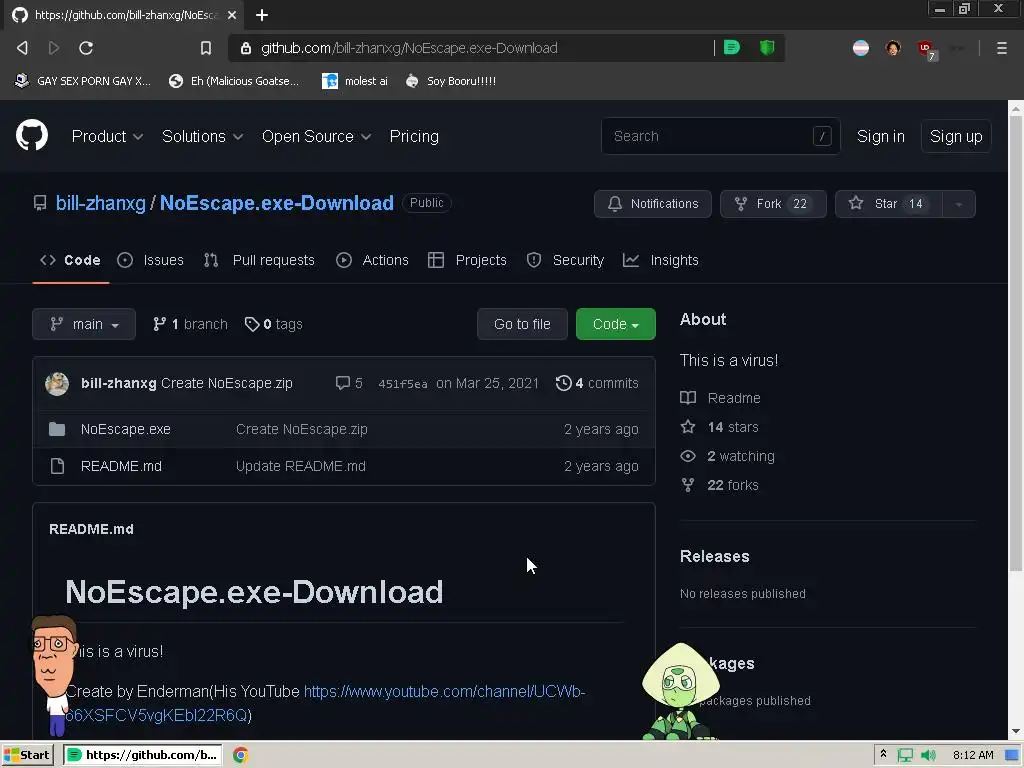
Task: Open the 'GAY SEX PORN GAY X...' bookmark
Action: click(83, 81)
